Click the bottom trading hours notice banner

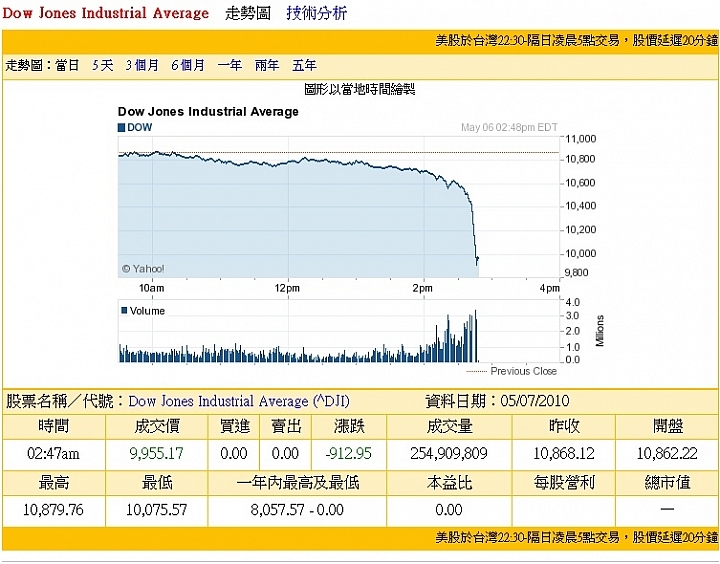[360, 538]
